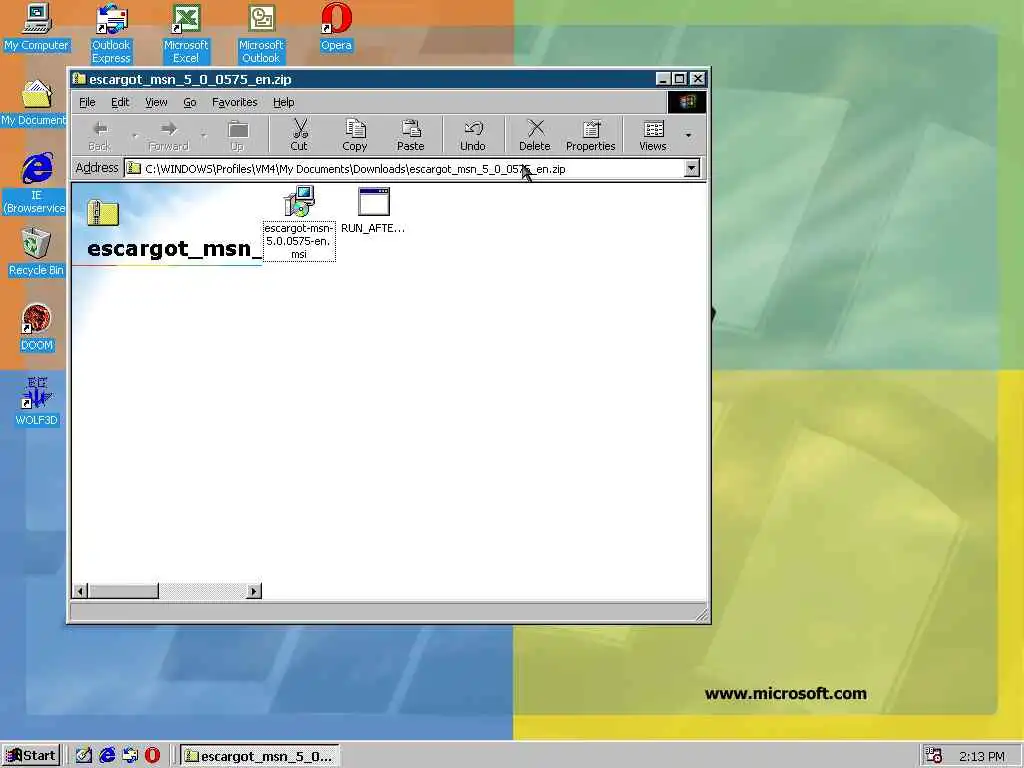
Task: Open the Help menu
Action: point(283,103)
